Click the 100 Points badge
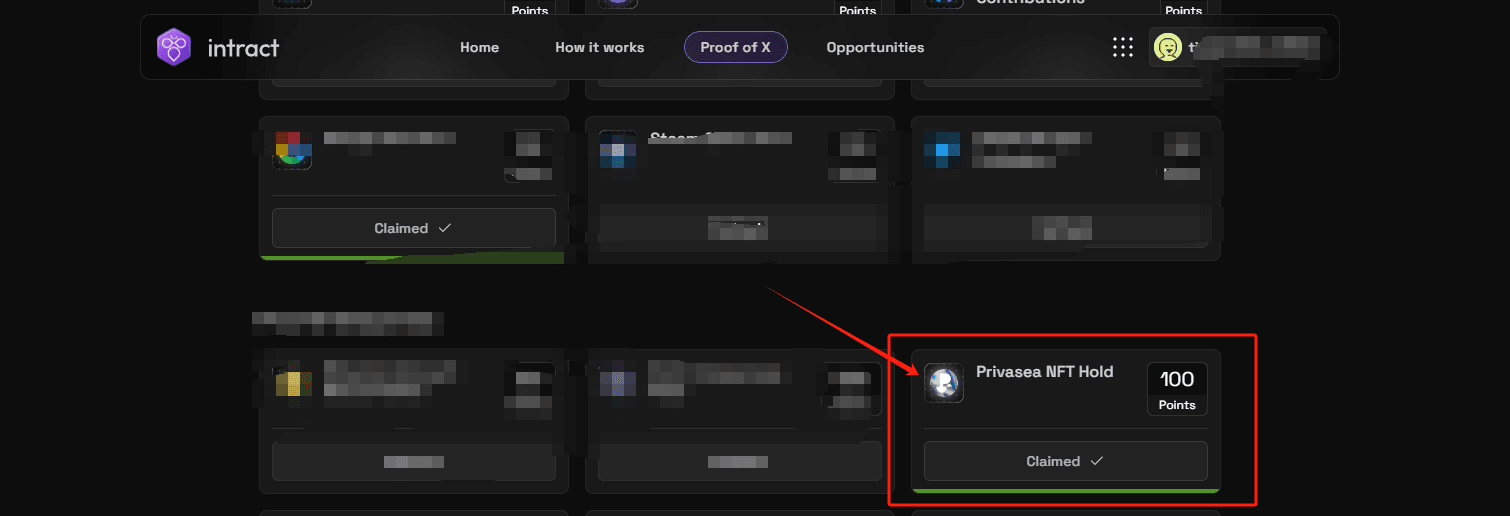Viewport: 1510px width, 516px height. click(x=1177, y=388)
